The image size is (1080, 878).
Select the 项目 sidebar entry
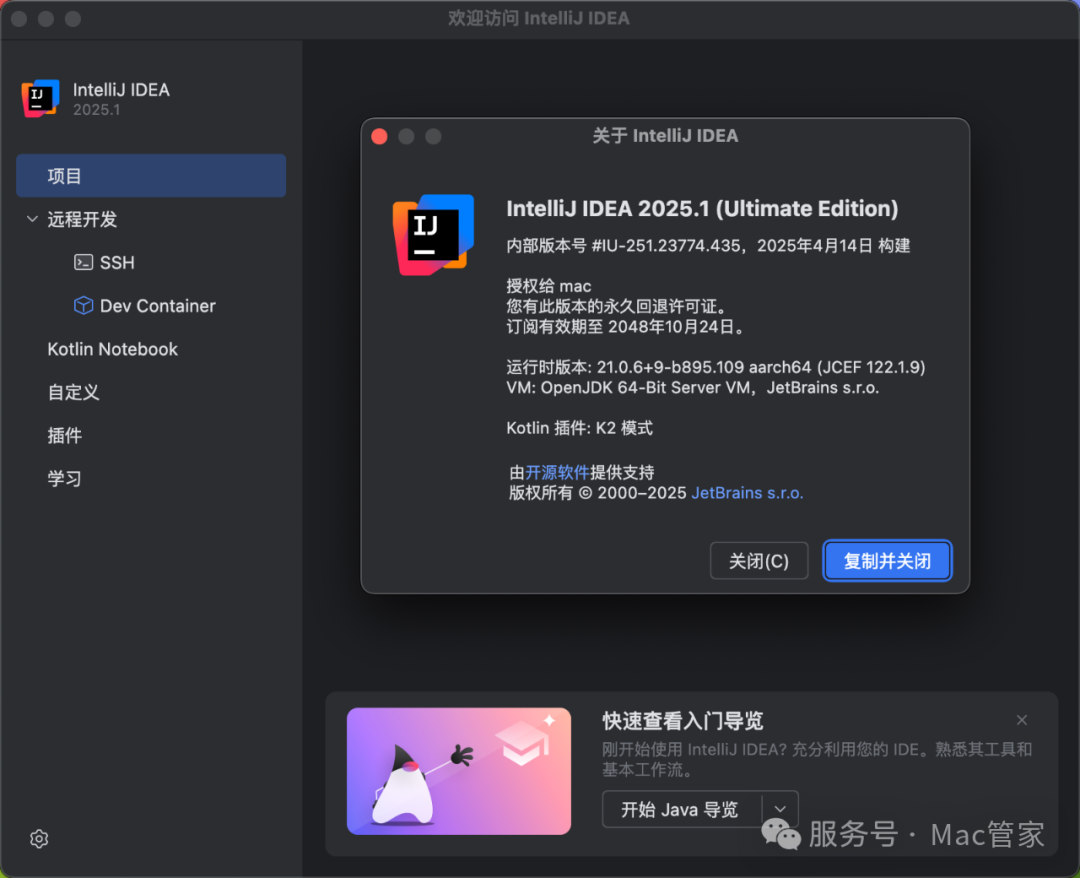pos(66,175)
